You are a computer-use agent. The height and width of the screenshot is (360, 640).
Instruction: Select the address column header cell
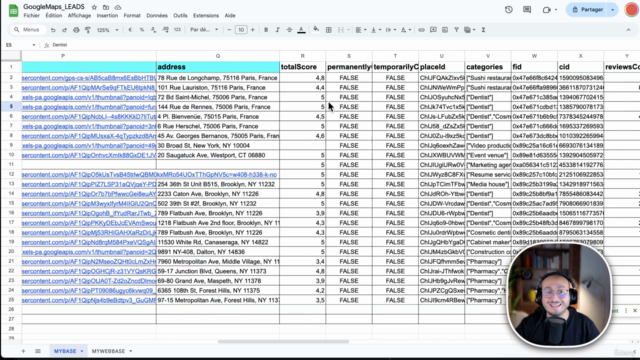(218, 67)
